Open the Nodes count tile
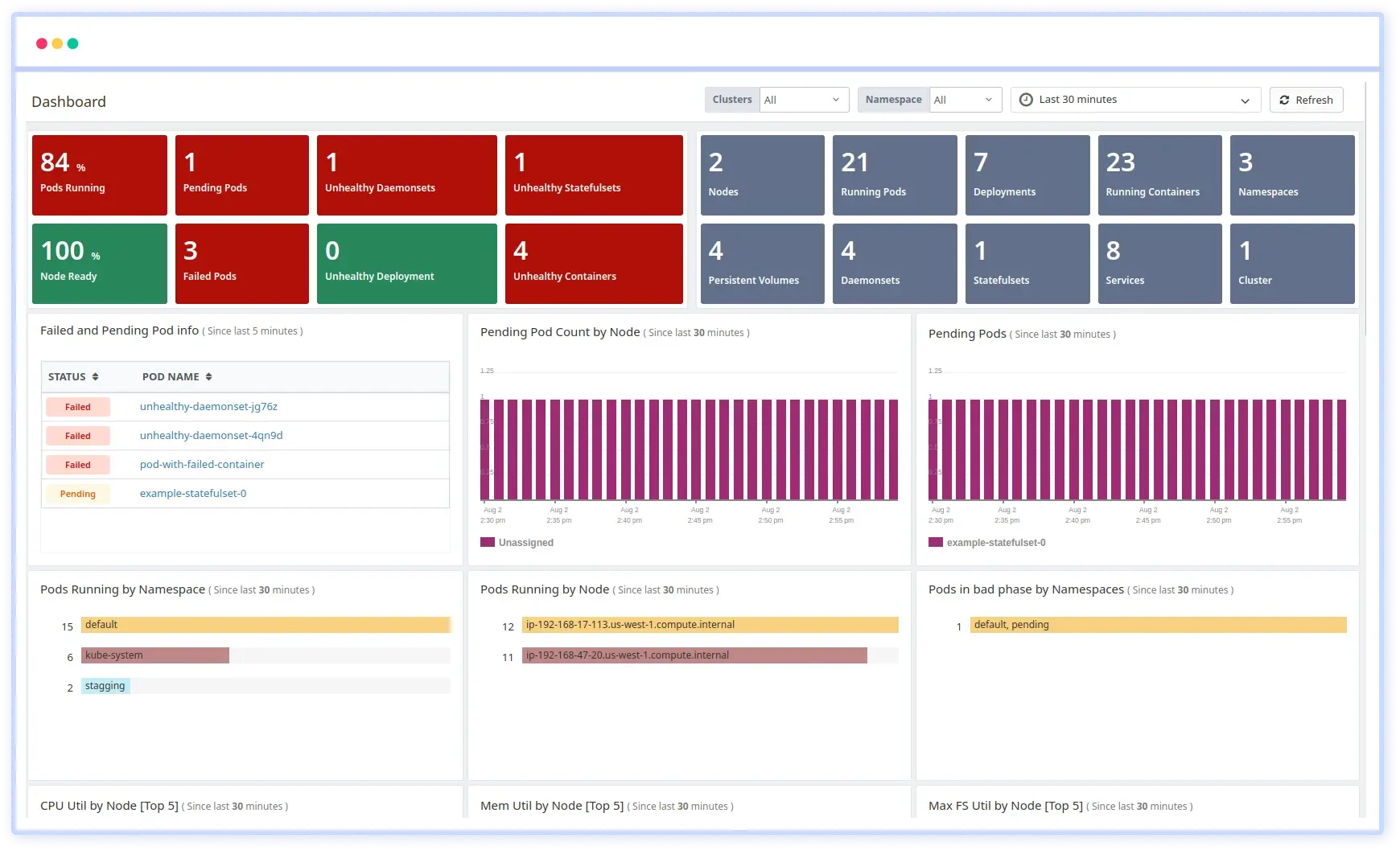The image size is (1400, 850). click(x=763, y=175)
